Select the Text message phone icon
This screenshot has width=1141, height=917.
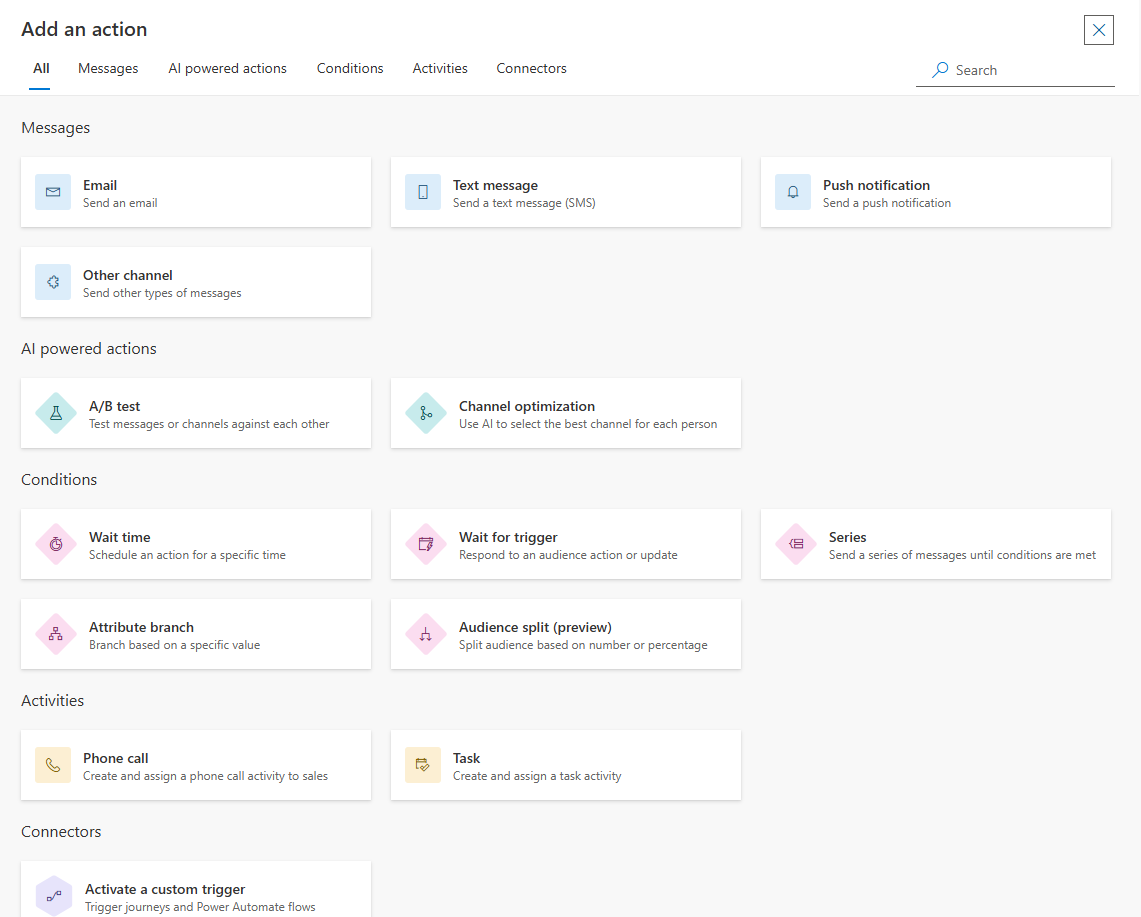point(423,192)
